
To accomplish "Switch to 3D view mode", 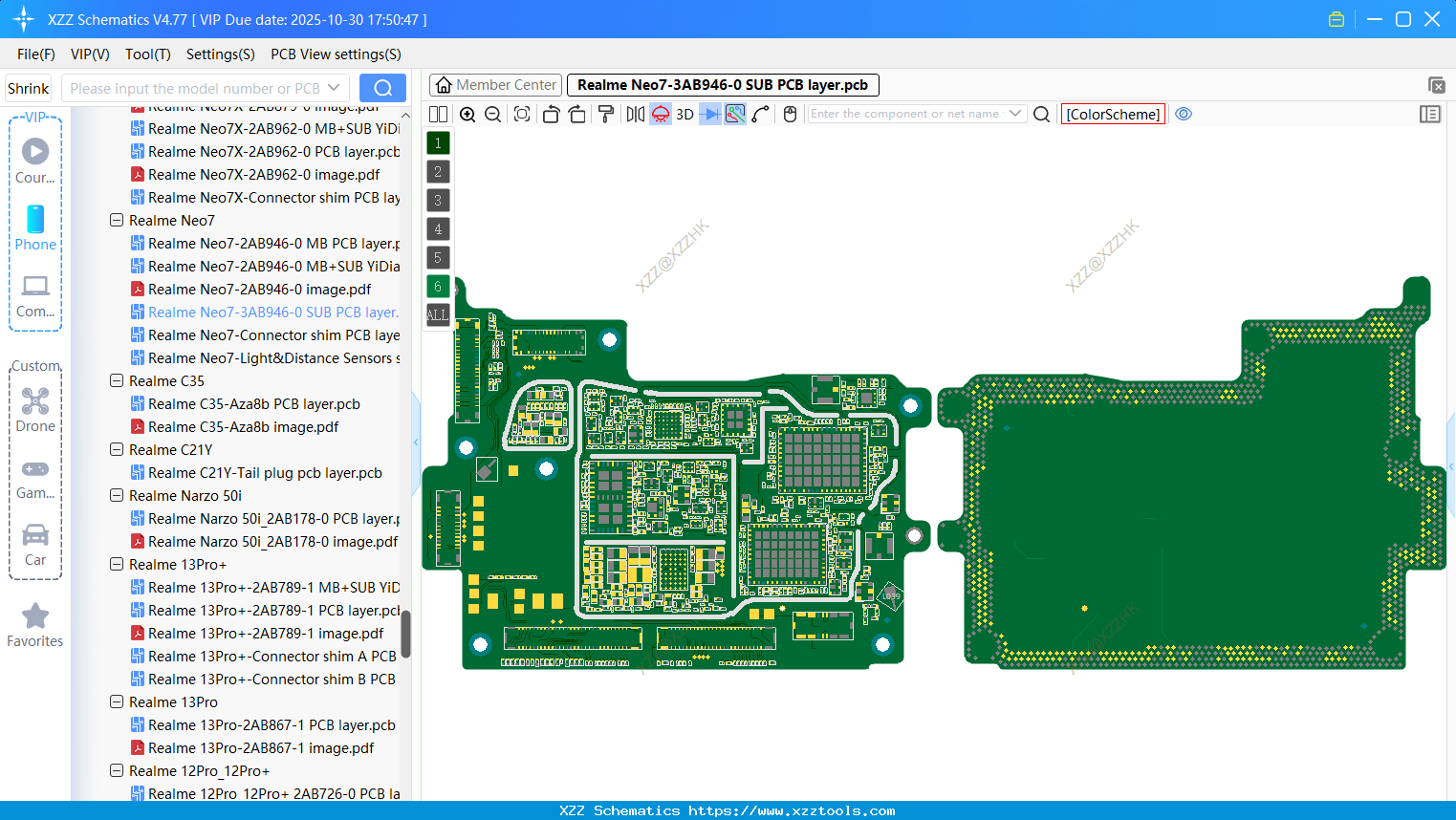I will (685, 114).
